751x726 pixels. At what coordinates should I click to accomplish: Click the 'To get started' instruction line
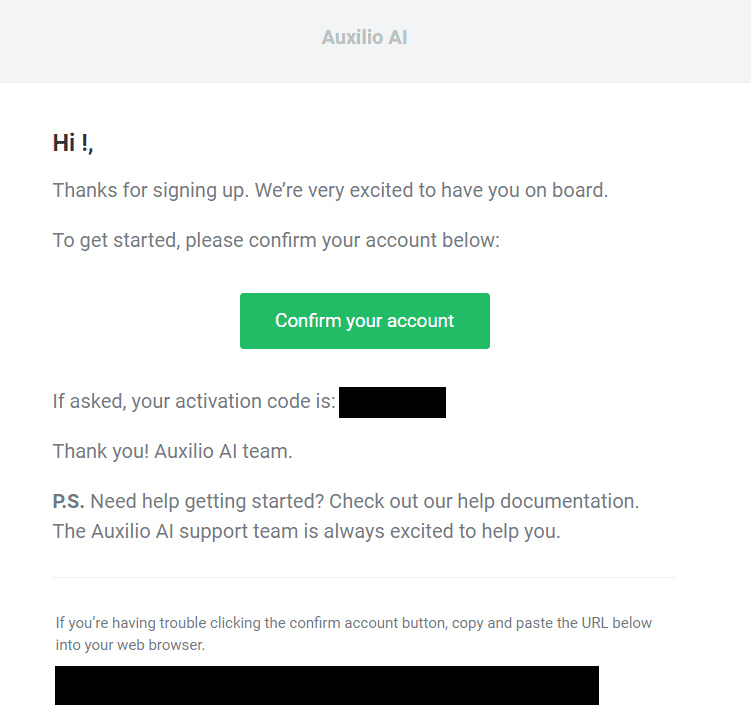tap(276, 240)
